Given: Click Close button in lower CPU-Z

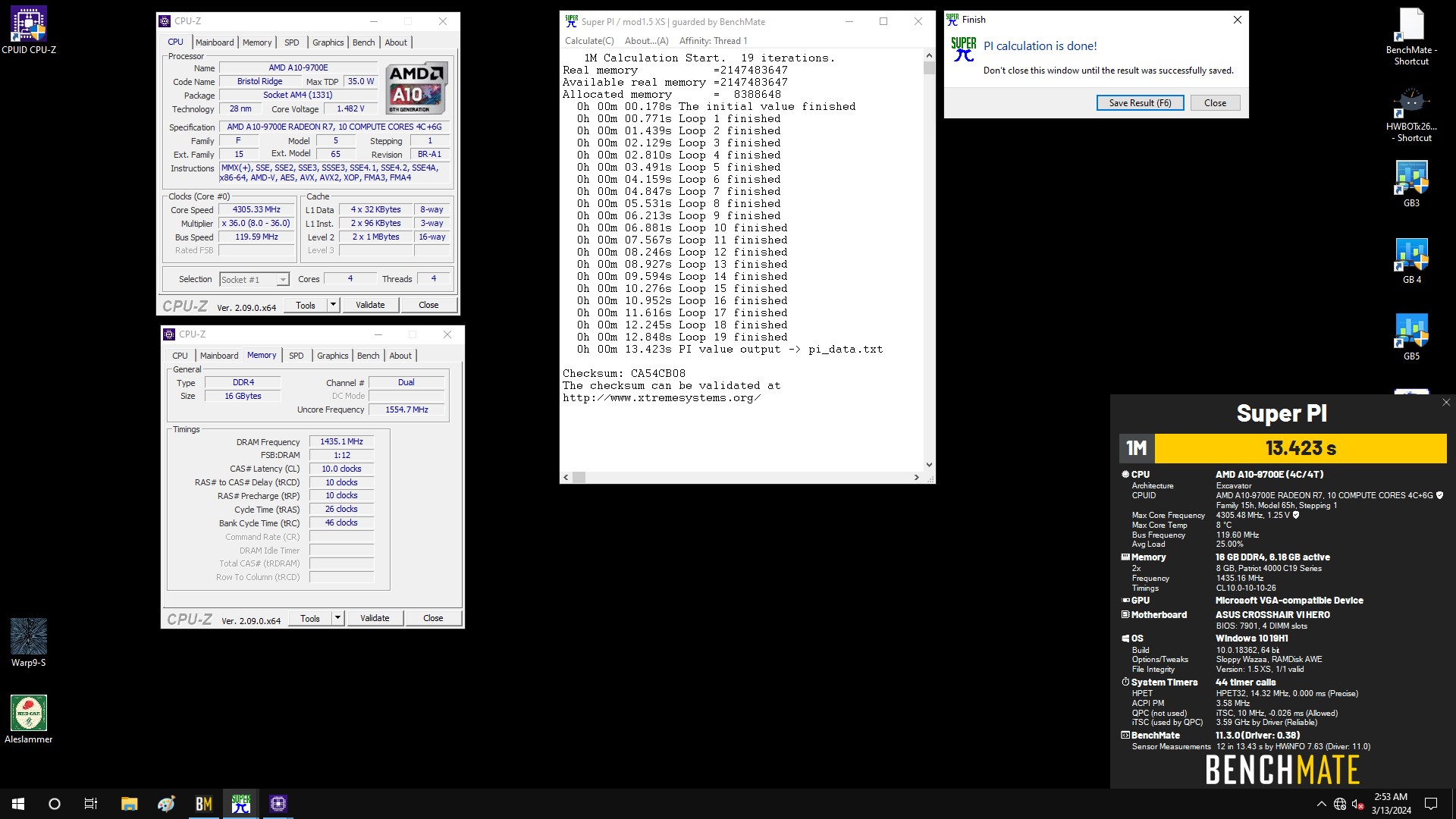Looking at the screenshot, I should 433,618.
